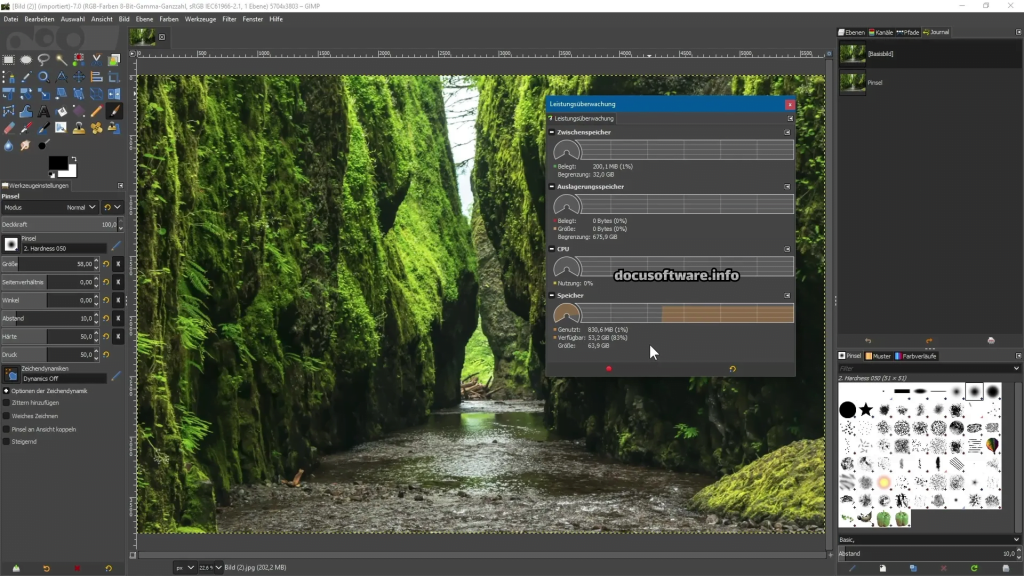Viewport: 1024px width, 576px height.
Task: Select the Free Select lasso tool
Action: (x=44, y=60)
